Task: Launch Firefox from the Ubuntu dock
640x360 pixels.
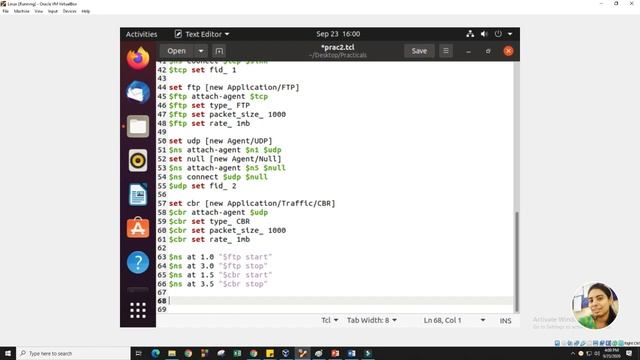Action: coord(138,58)
